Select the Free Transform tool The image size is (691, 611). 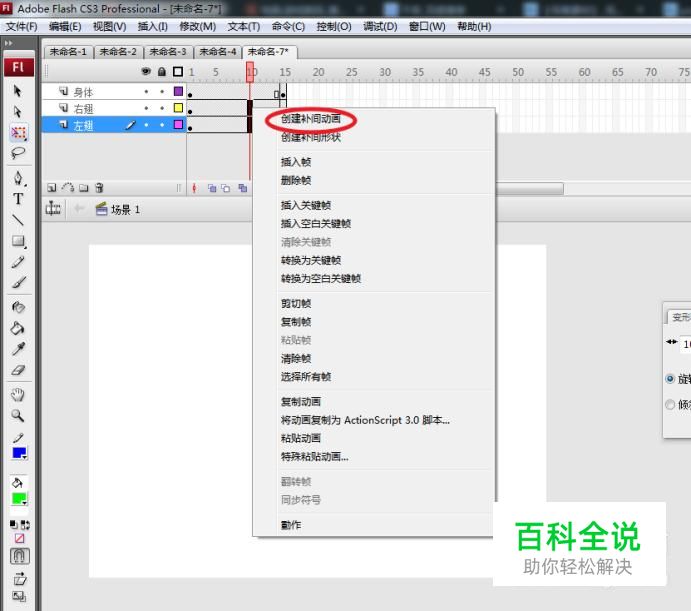coord(18,133)
